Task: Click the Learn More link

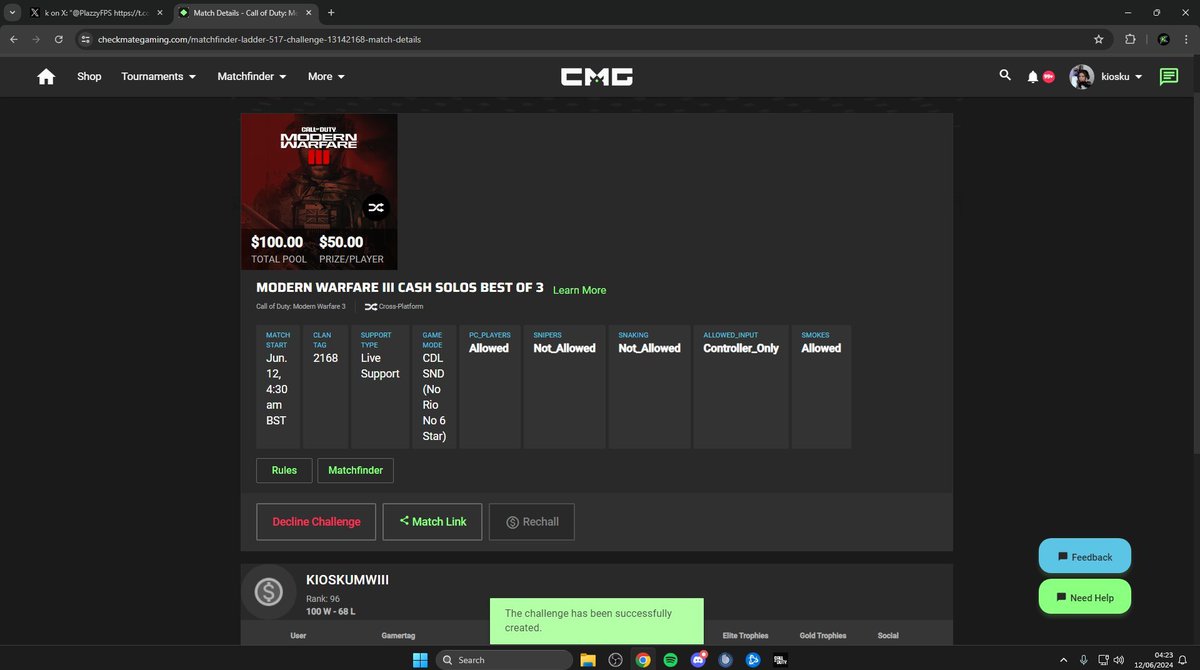Action: pos(579,290)
